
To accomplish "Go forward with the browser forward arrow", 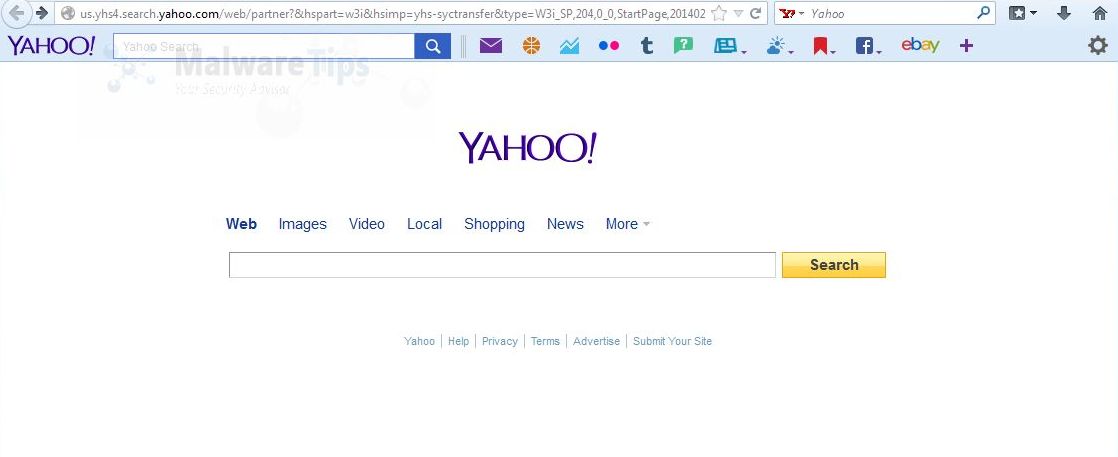I will [x=41, y=13].
